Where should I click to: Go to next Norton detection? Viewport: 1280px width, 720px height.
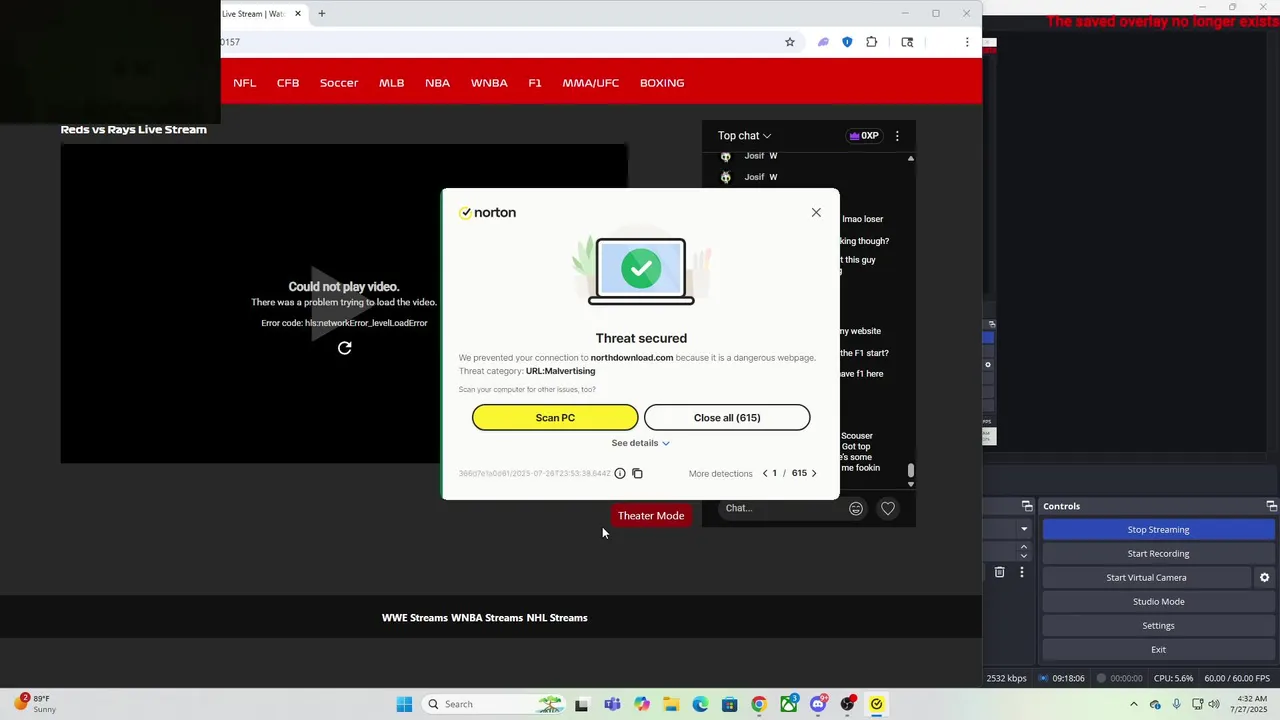(814, 473)
